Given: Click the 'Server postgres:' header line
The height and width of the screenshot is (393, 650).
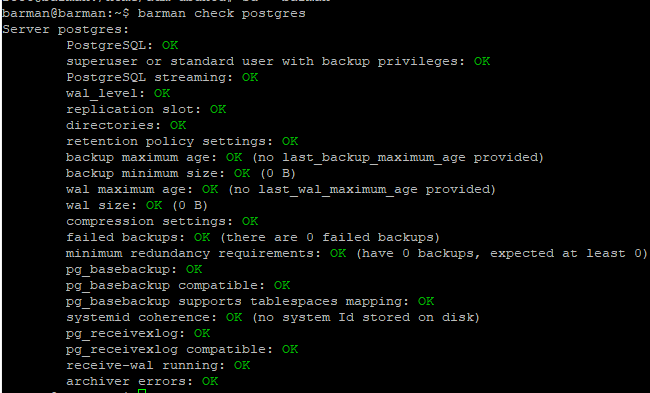Looking at the screenshot, I should pos(65,29).
